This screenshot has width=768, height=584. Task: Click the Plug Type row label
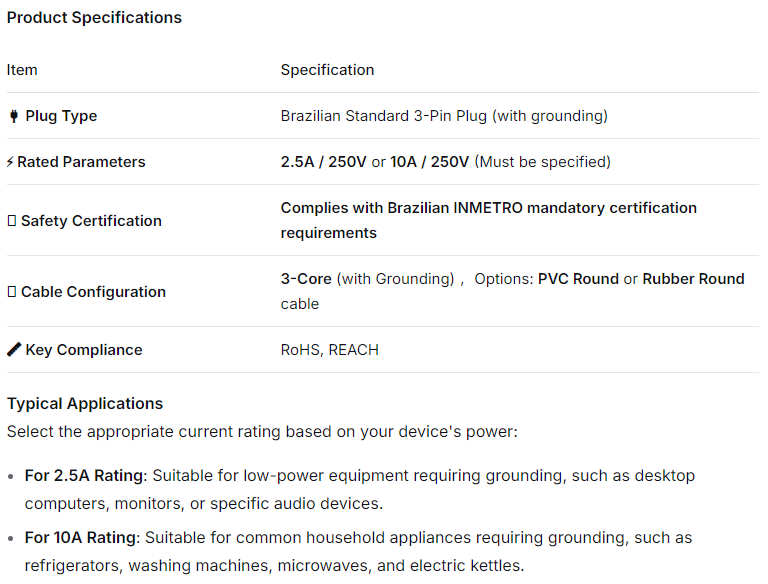coord(61,116)
